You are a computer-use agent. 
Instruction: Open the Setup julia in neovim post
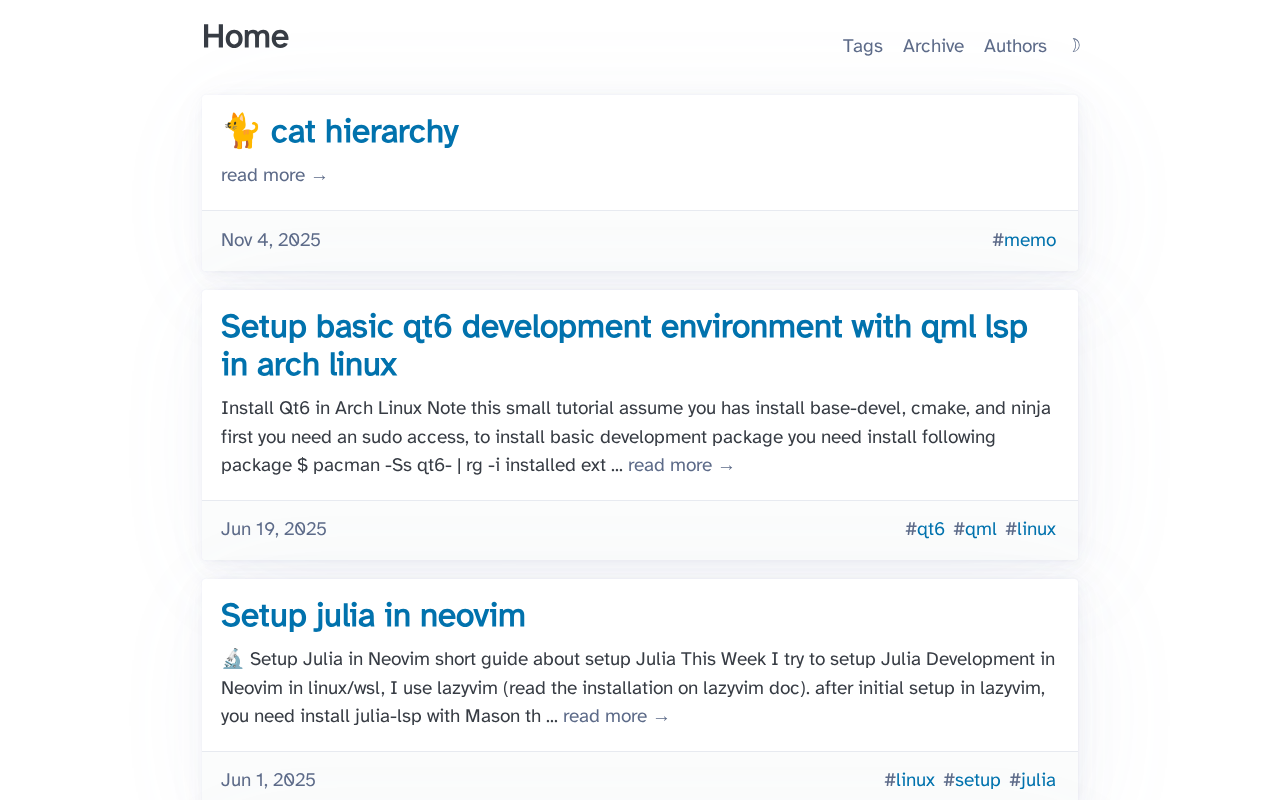[373, 616]
